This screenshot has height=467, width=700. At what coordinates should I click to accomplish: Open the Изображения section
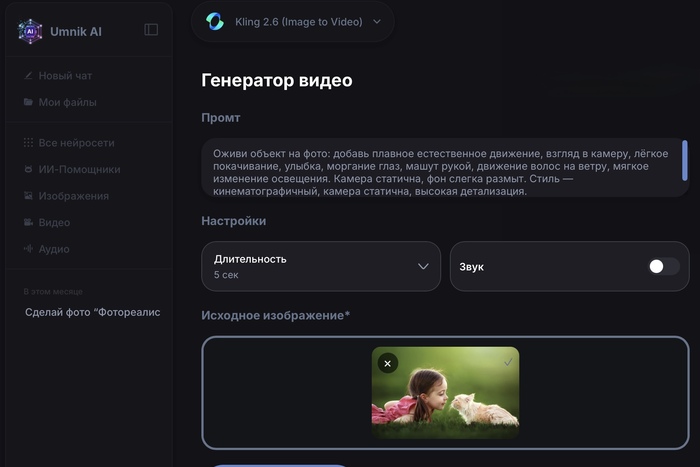point(73,196)
